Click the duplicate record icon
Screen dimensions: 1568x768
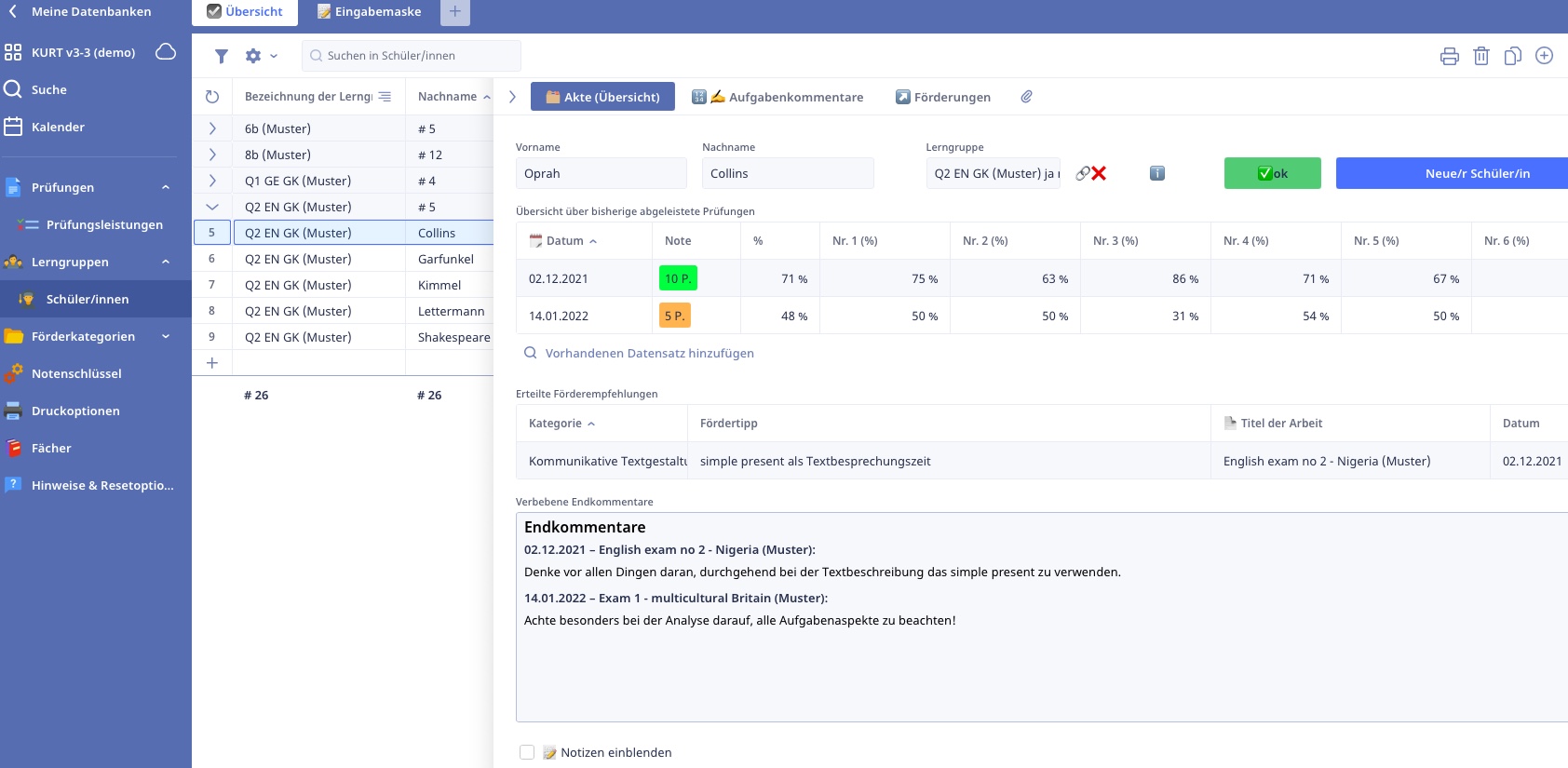point(1513,56)
